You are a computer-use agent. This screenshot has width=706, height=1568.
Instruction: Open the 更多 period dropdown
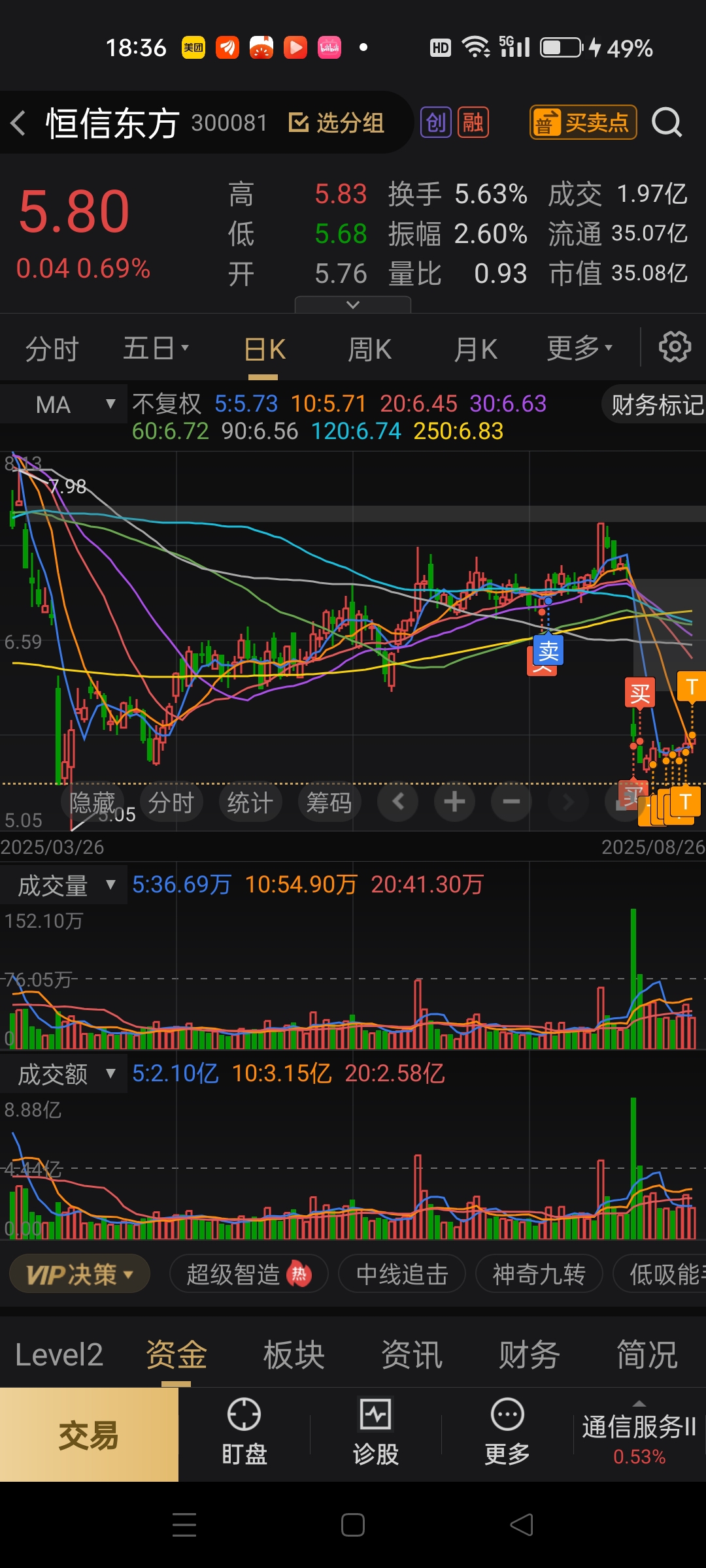pyautogui.click(x=579, y=348)
